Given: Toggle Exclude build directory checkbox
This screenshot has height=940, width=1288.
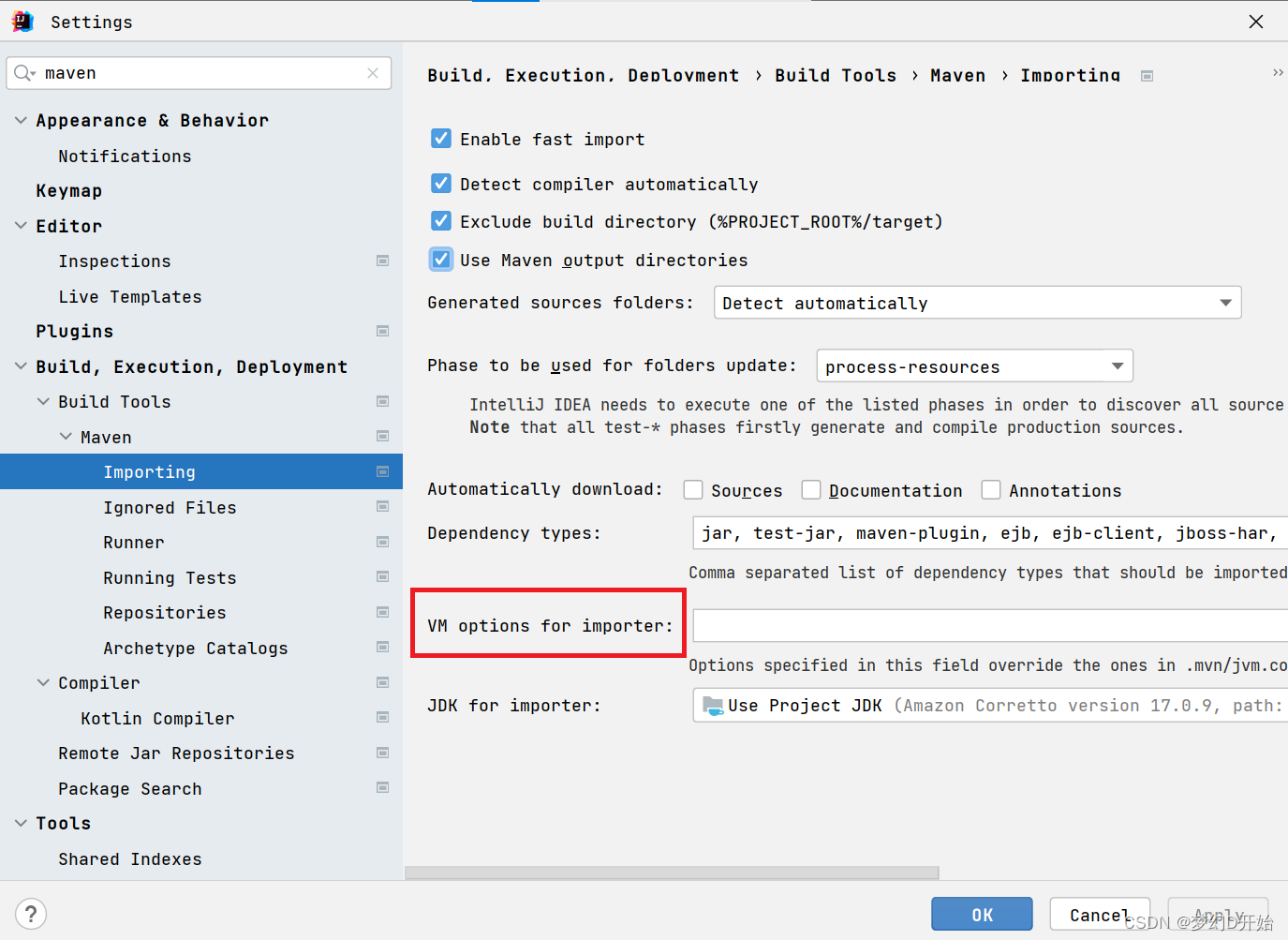Looking at the screenshot, I should coord(441,220).
